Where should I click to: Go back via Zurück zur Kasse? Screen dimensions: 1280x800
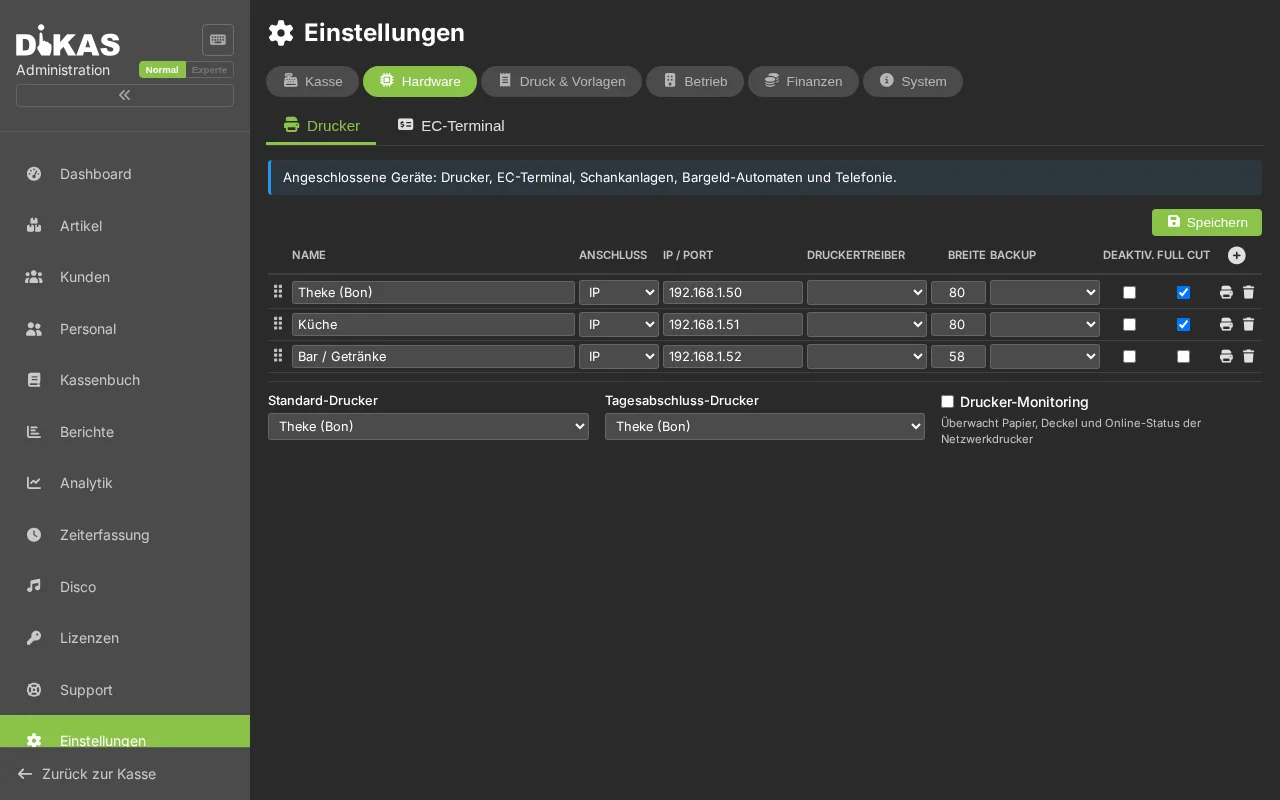[125, 774]
